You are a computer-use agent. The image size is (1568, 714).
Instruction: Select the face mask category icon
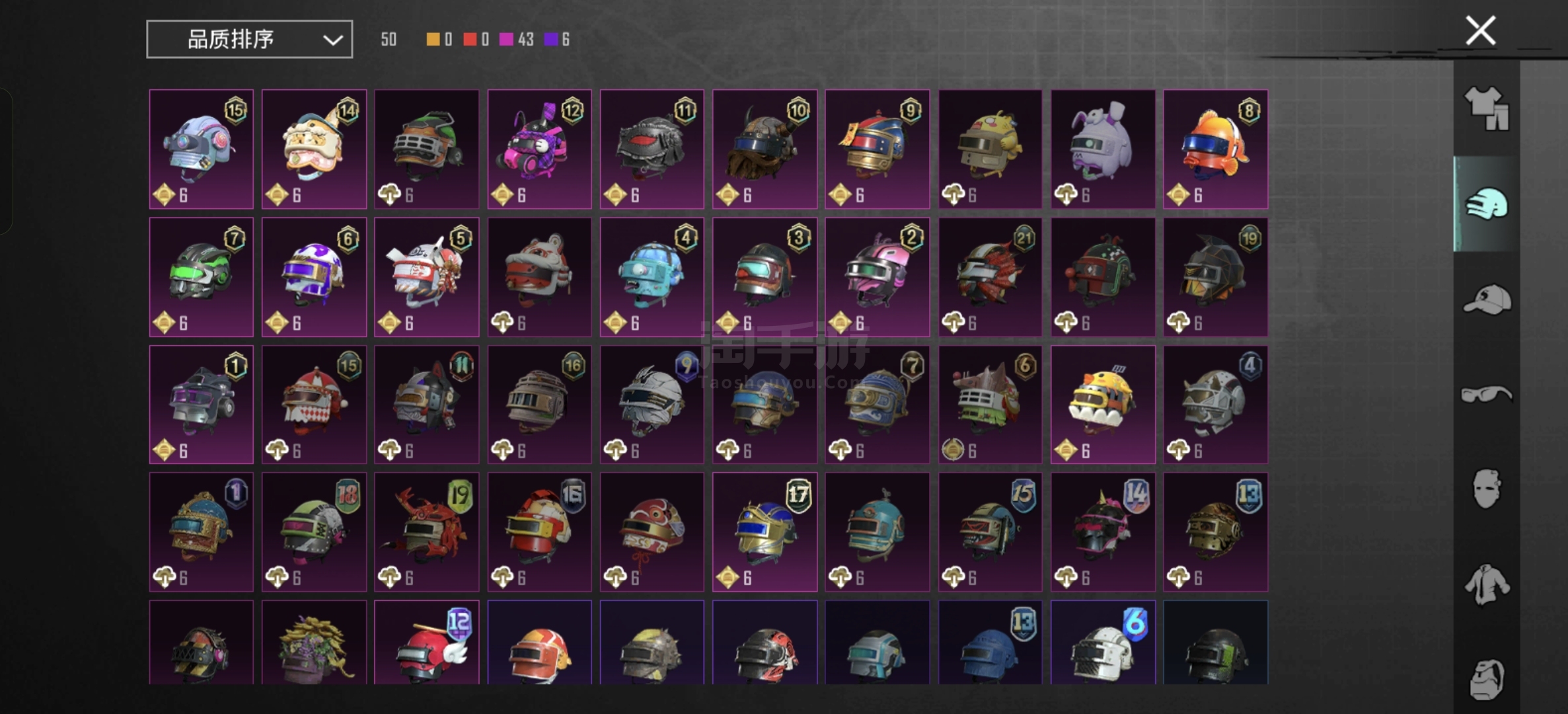1487,489
